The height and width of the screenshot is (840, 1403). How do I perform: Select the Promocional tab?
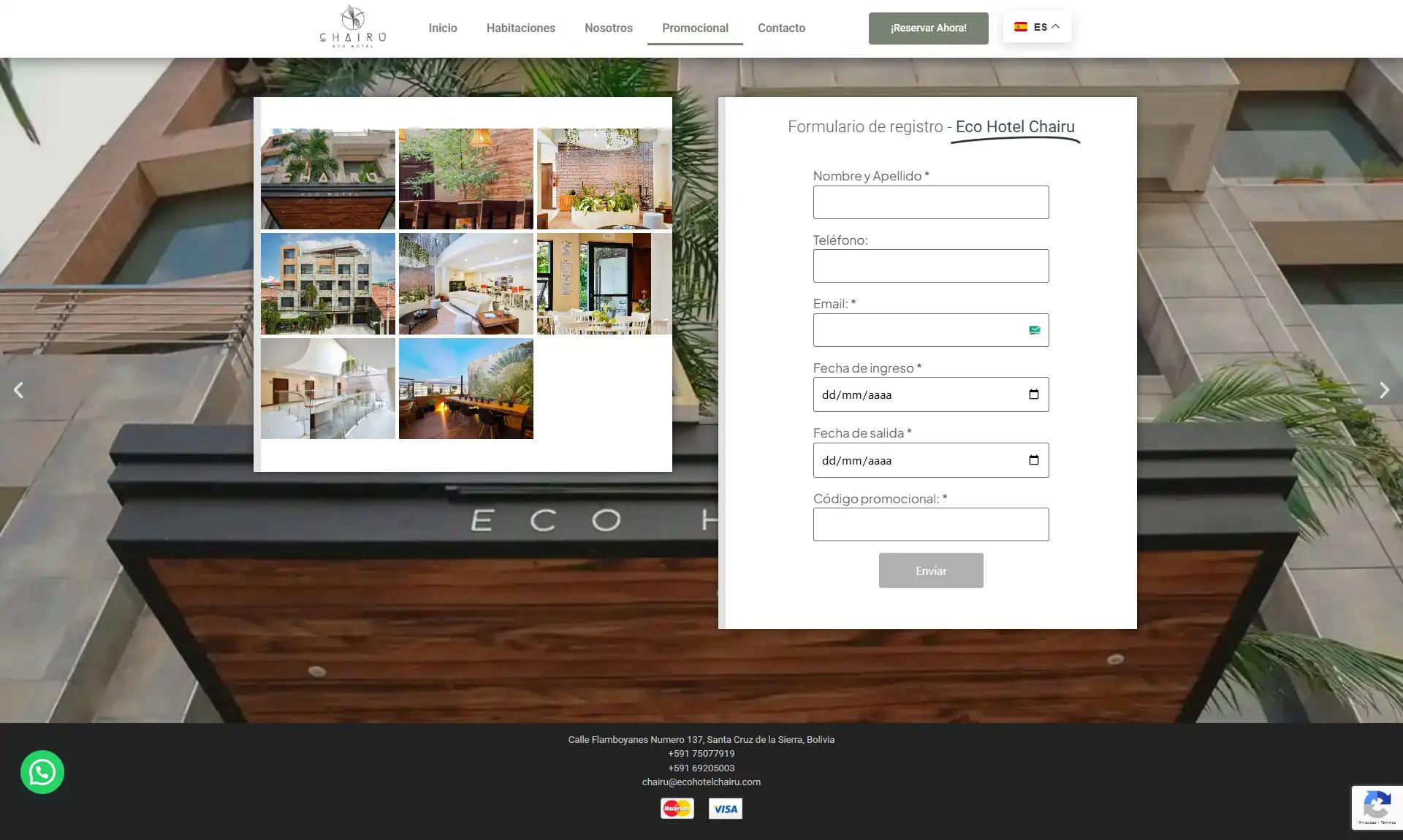pyautogui.click(x=695, y=28)
